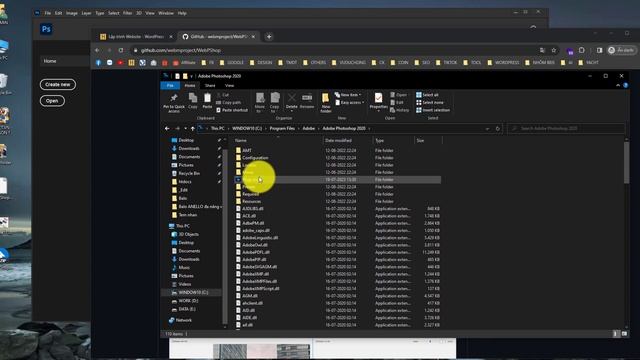This screenshot has height=360, width=640.
Task: Click Paste shortcut in the ribbon
Action: (x=232, y=110)
